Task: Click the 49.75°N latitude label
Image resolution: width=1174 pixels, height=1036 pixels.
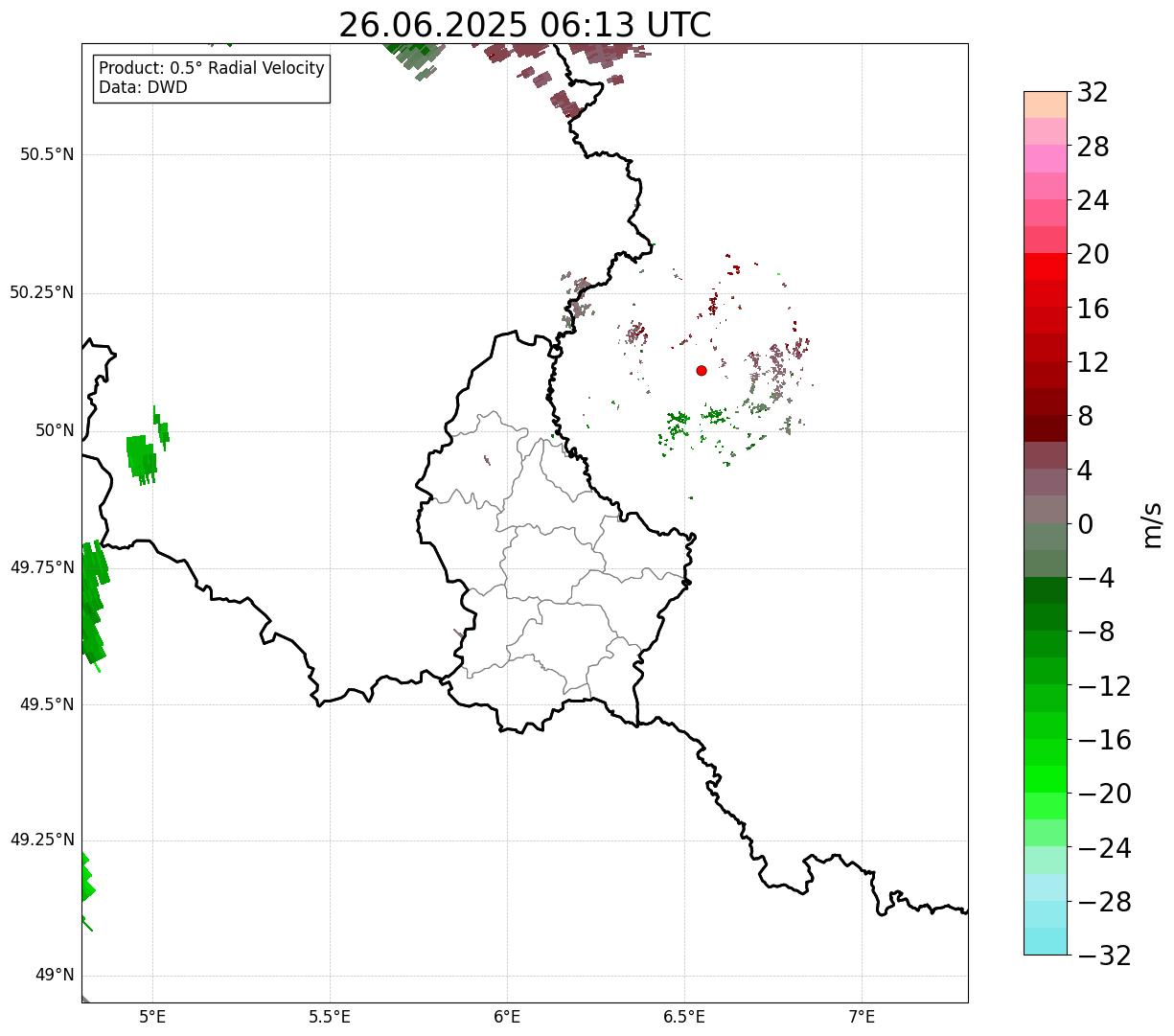Action: pos(41,567)
